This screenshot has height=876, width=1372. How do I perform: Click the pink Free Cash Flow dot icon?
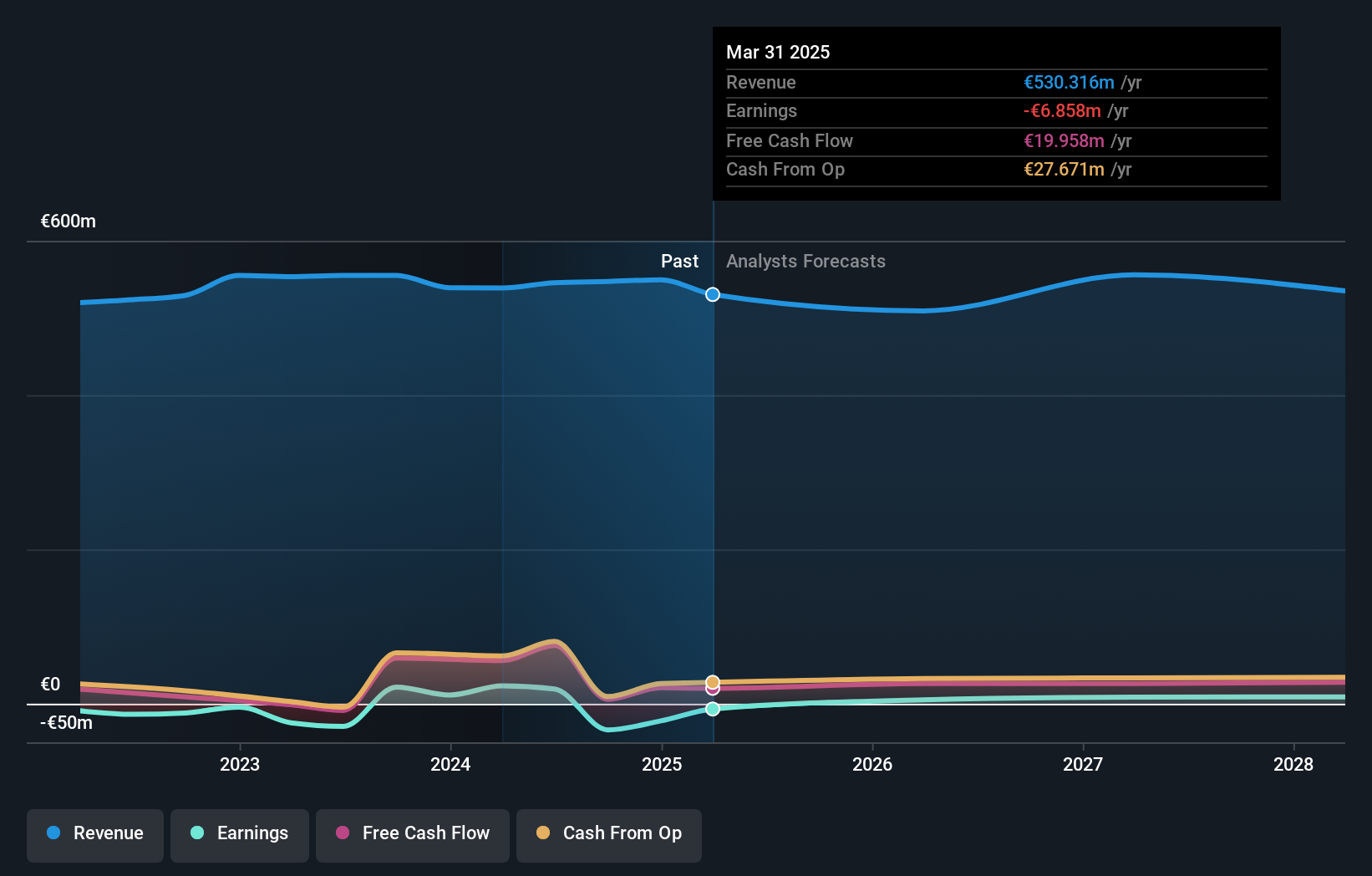point(343,833)
